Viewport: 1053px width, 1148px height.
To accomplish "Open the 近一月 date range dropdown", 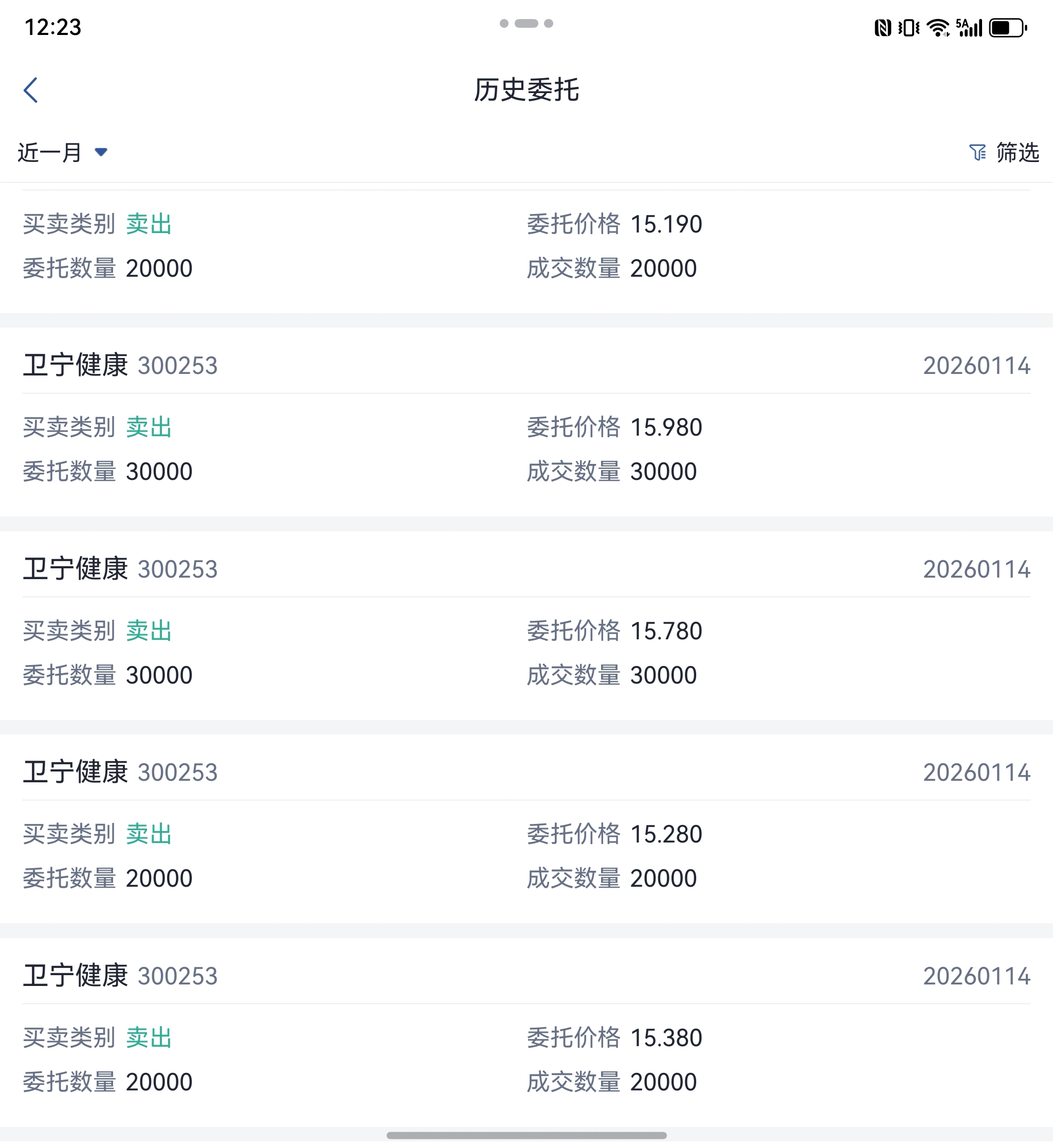I will 50,152.
